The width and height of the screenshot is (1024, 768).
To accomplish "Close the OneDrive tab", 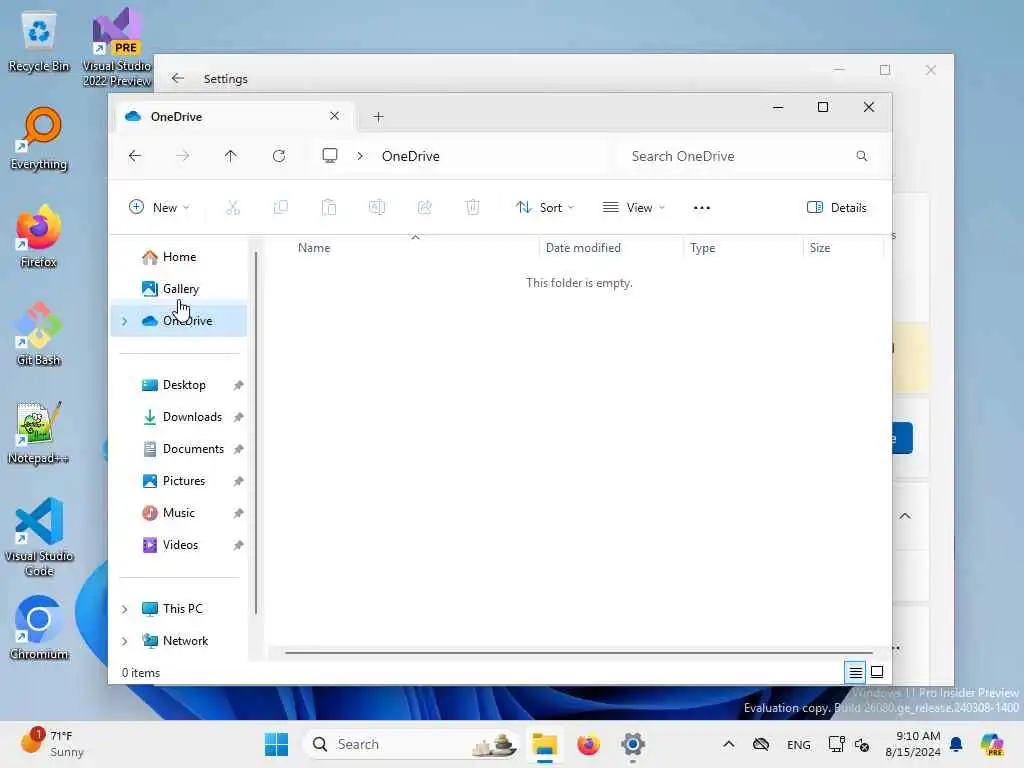I will pyautogui.click(x=334, y=116).
